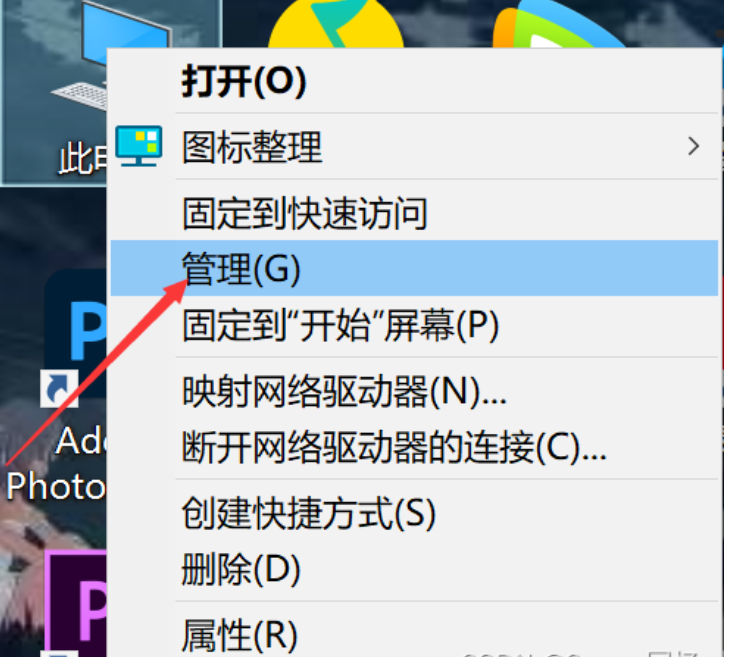Select 删除(D) in the context menu
Viewport: 743px width, 657px height.
pyautogui.click(x=414, y=569)
